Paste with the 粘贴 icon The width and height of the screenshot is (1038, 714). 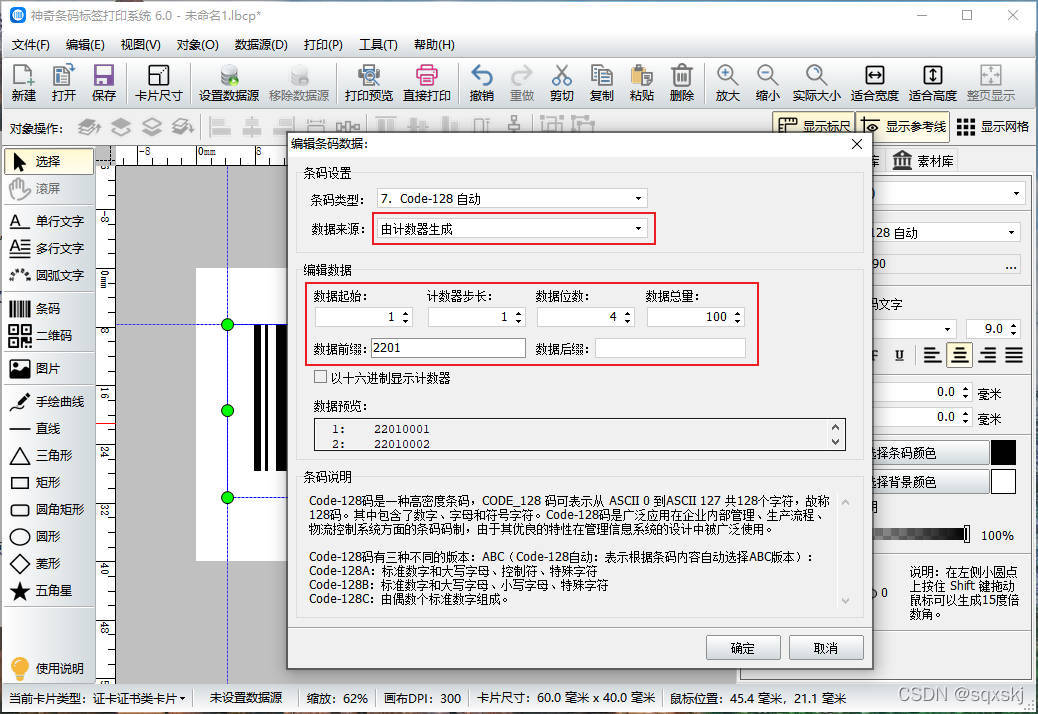(x=641, y=83)
